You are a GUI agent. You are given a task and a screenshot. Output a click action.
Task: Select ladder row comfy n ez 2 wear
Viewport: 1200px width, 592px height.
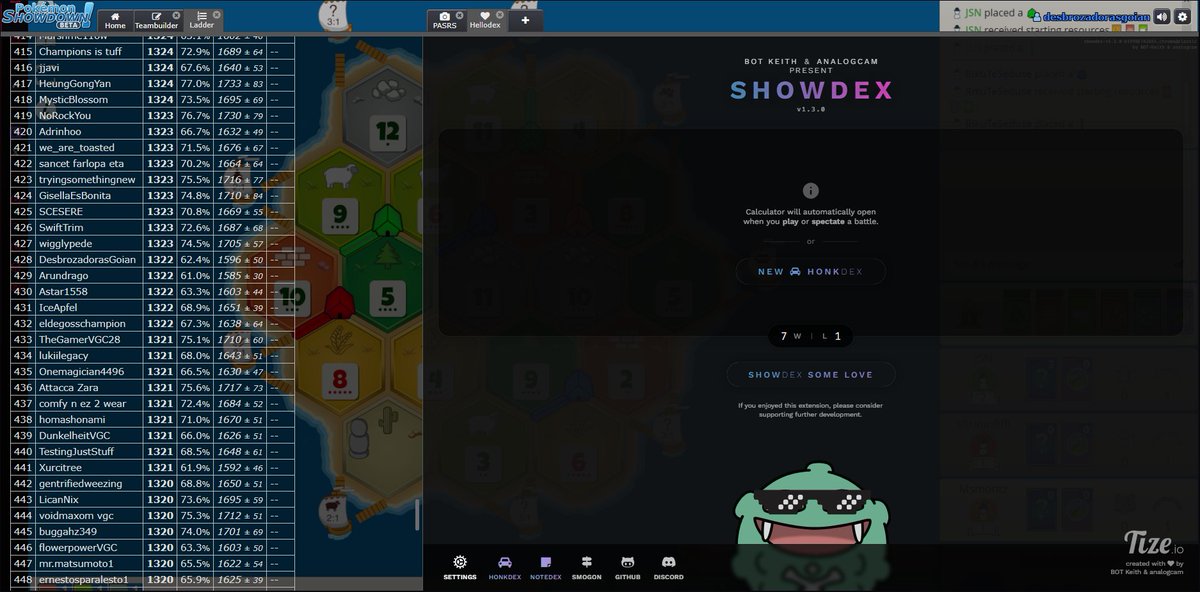(153, 403)
